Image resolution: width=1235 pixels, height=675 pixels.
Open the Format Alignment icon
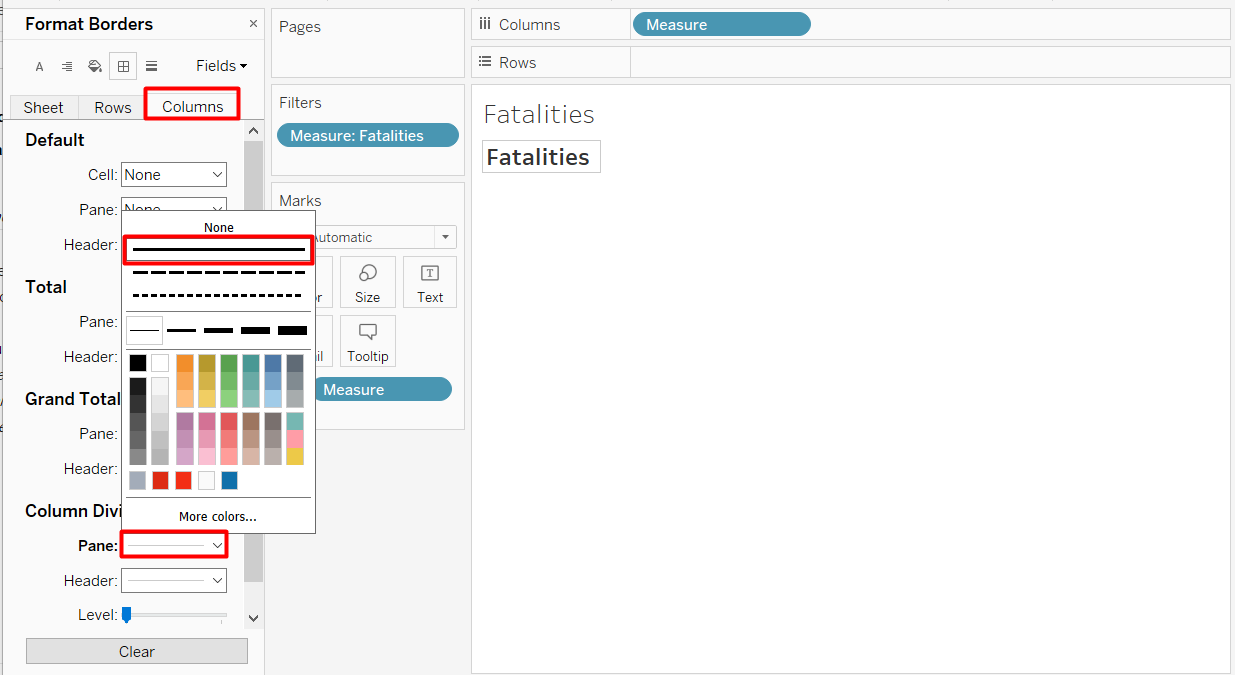point(67,67)
